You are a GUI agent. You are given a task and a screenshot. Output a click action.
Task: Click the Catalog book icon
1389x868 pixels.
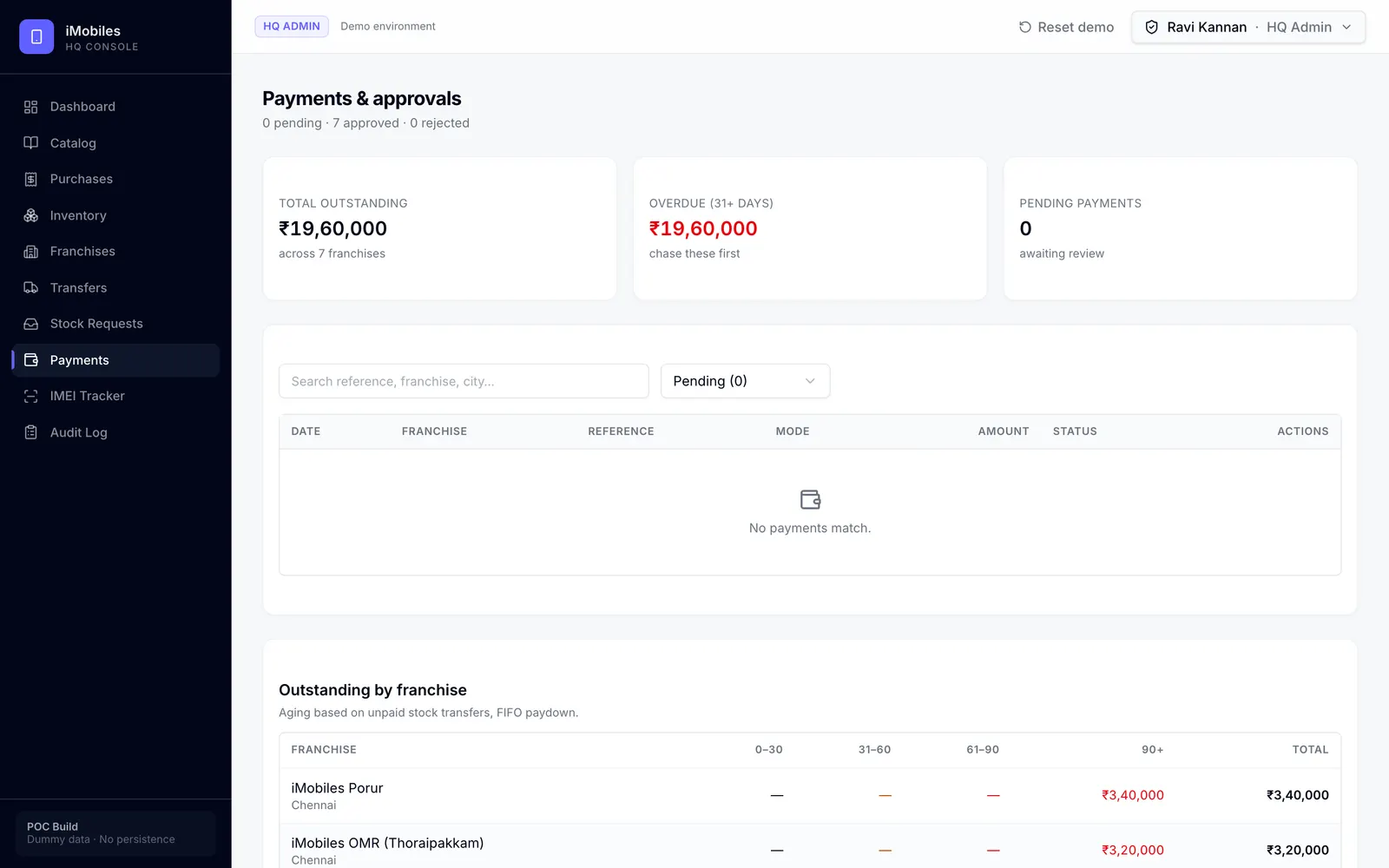point(31,143)
